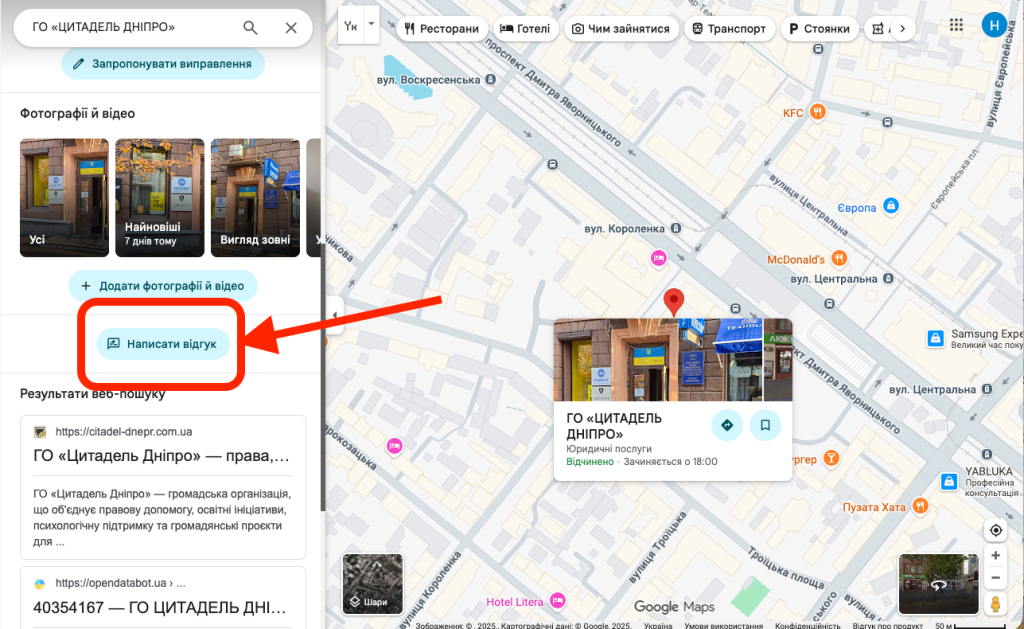1024x629 pixels.
Task: Toggle the Шари layers satellite view
Action: point(372,584)
